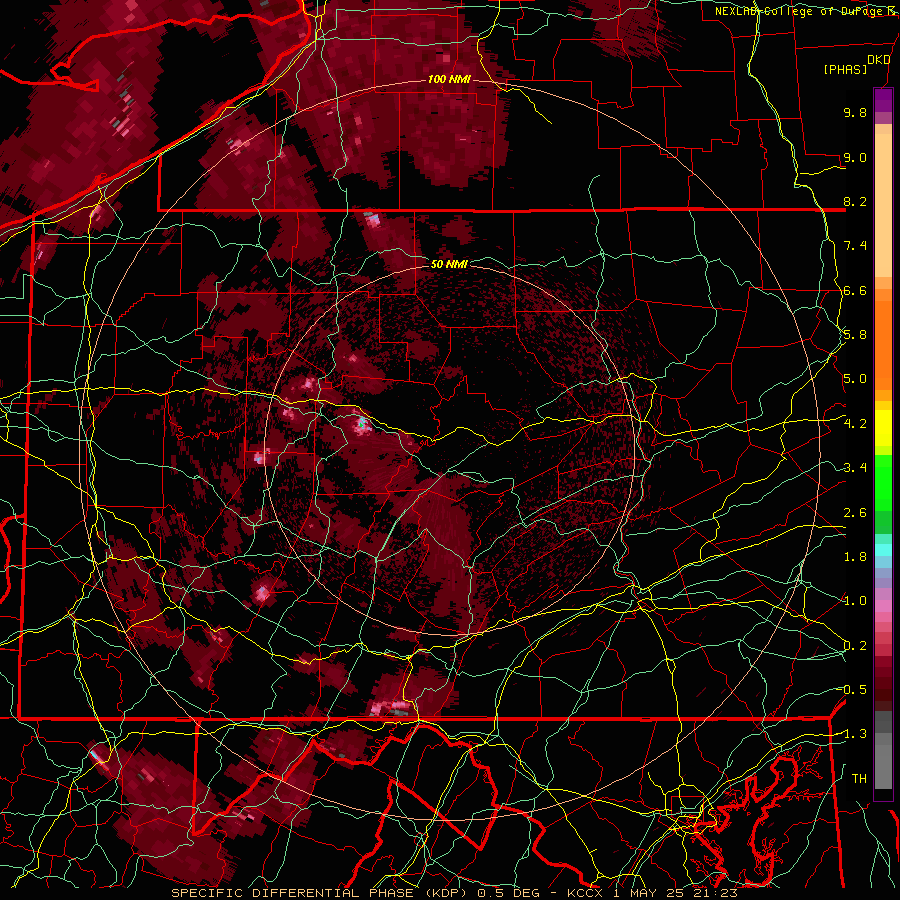Click the "[PHAS]" label above the color scale
The height and width of the screenshot is (900, 900).
845,70
